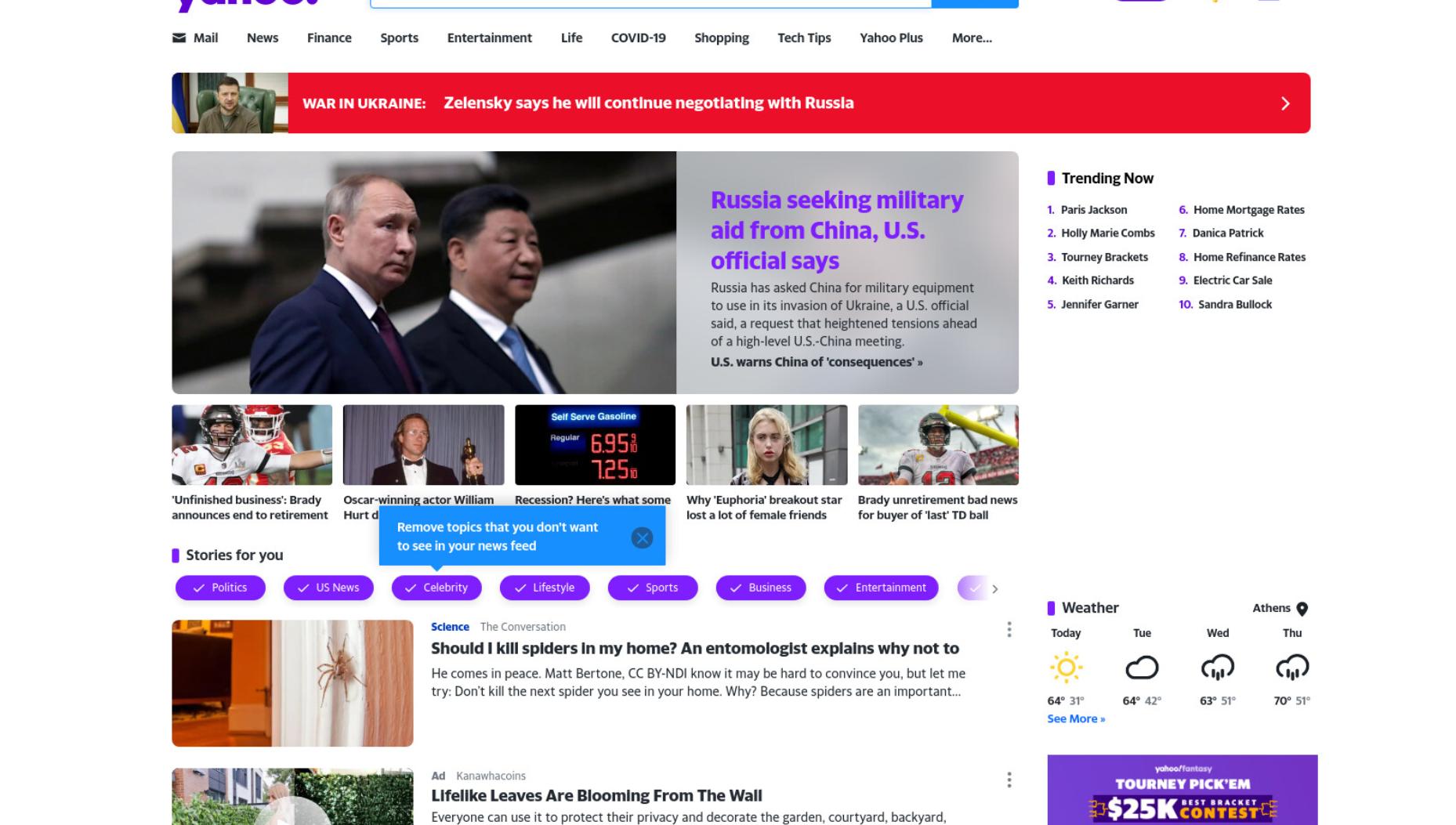Click U.S. warns China of 'consequences' link
The height and width of the screenshot is (825, 1456).
click(x=817, y=362)
